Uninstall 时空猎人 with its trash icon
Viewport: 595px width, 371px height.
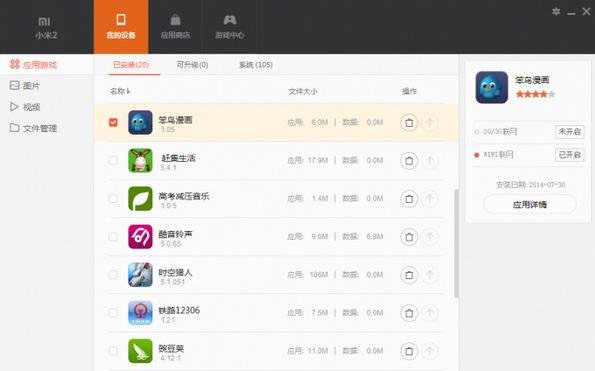[409, 275]
